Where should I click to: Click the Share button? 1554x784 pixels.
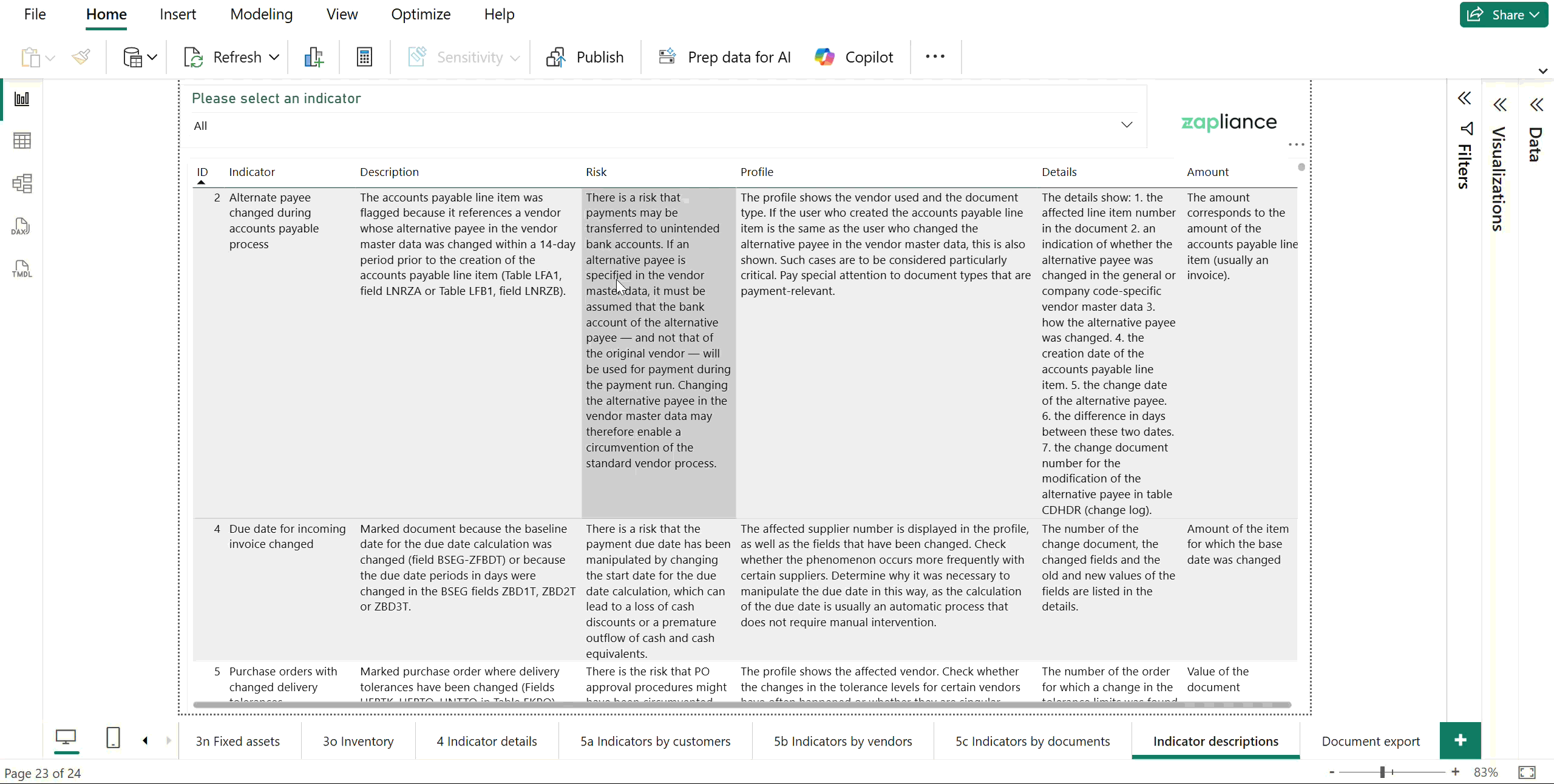pyautogui.click(x=1503, y=15)
